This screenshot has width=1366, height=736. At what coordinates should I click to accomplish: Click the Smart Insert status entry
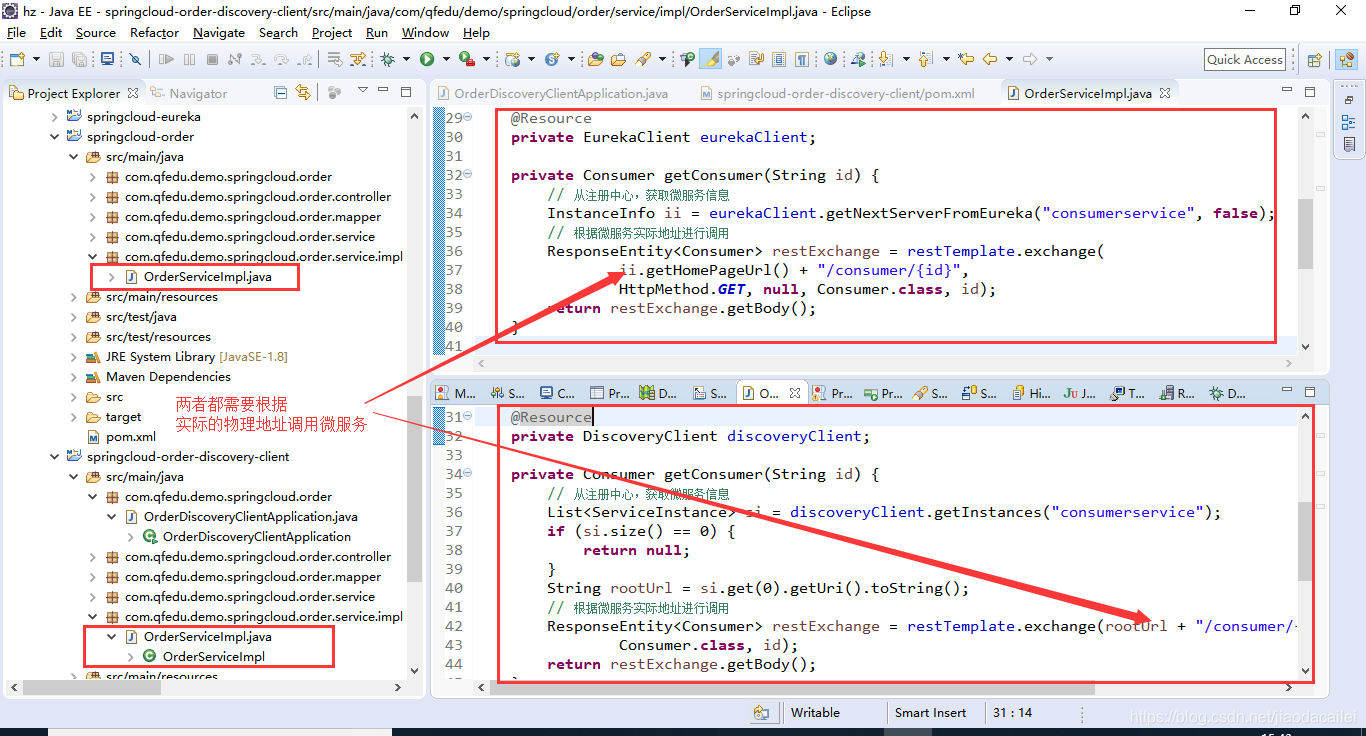point(930,713)
